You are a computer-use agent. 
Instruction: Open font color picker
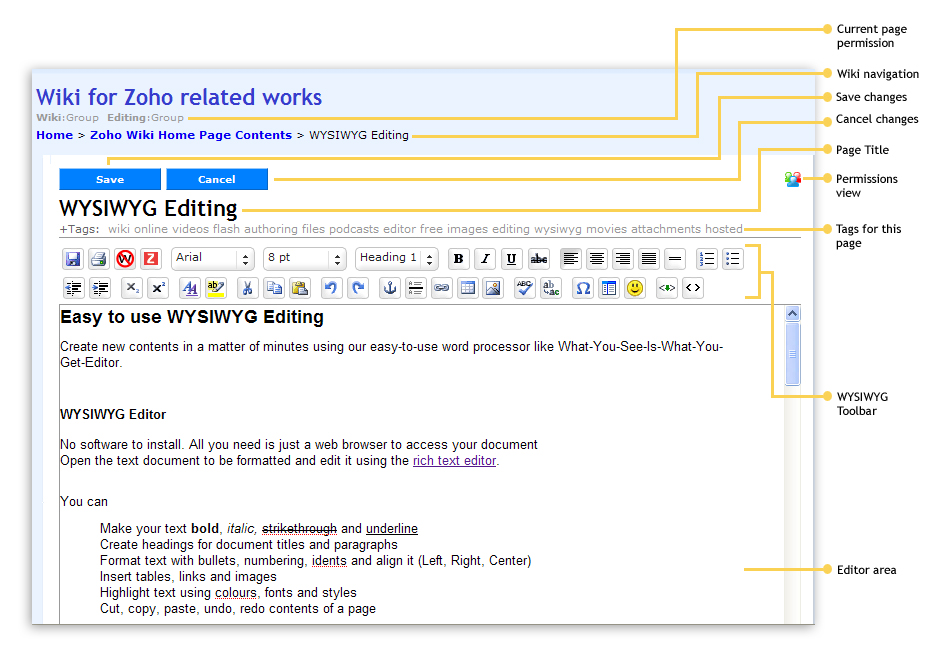[190, 288]
